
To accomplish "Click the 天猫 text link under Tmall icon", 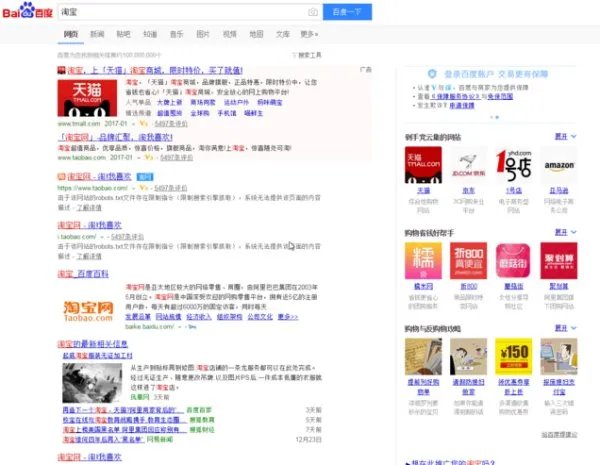I will (x=423, y=191).
